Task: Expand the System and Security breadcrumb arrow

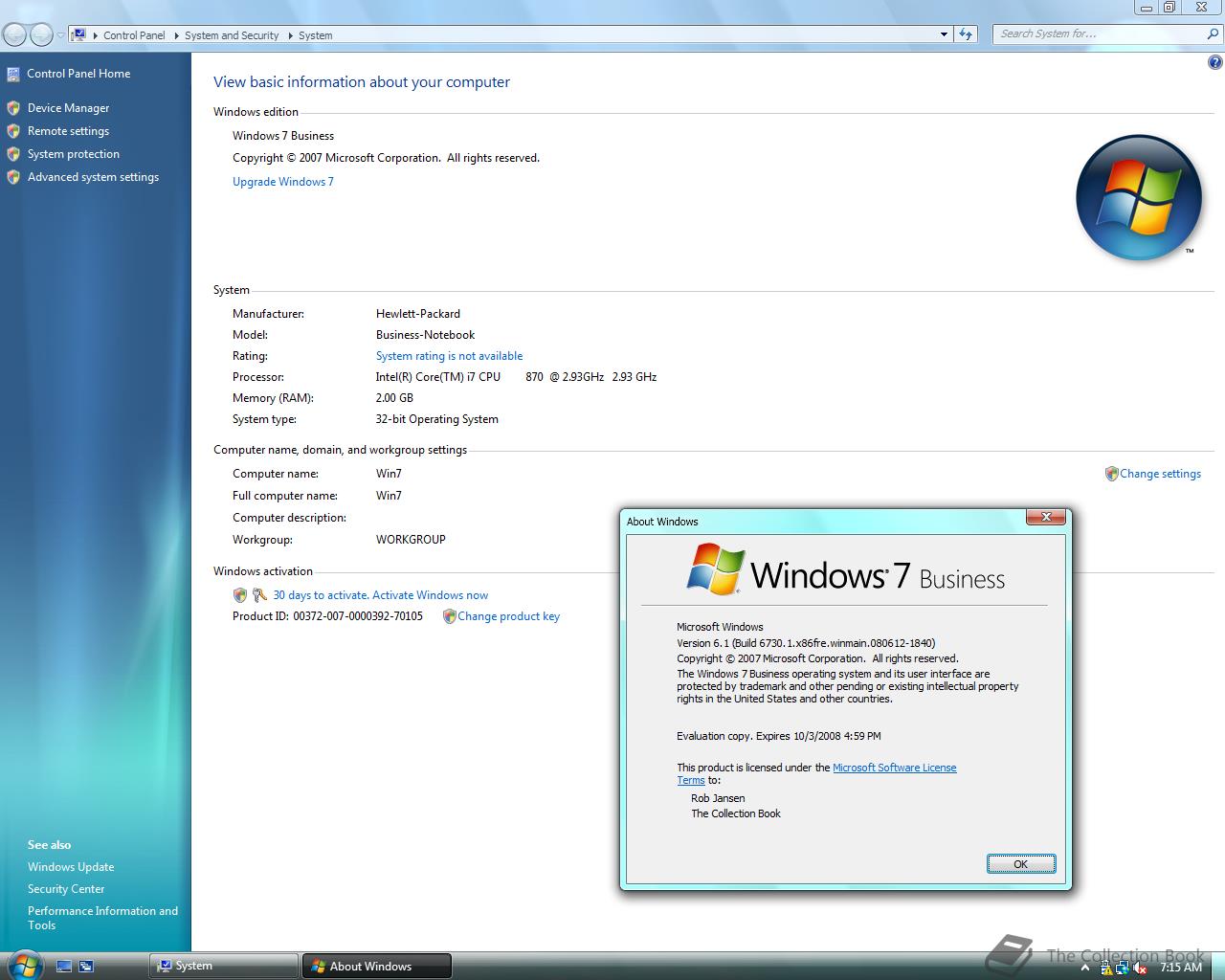Action: (289, 35)
